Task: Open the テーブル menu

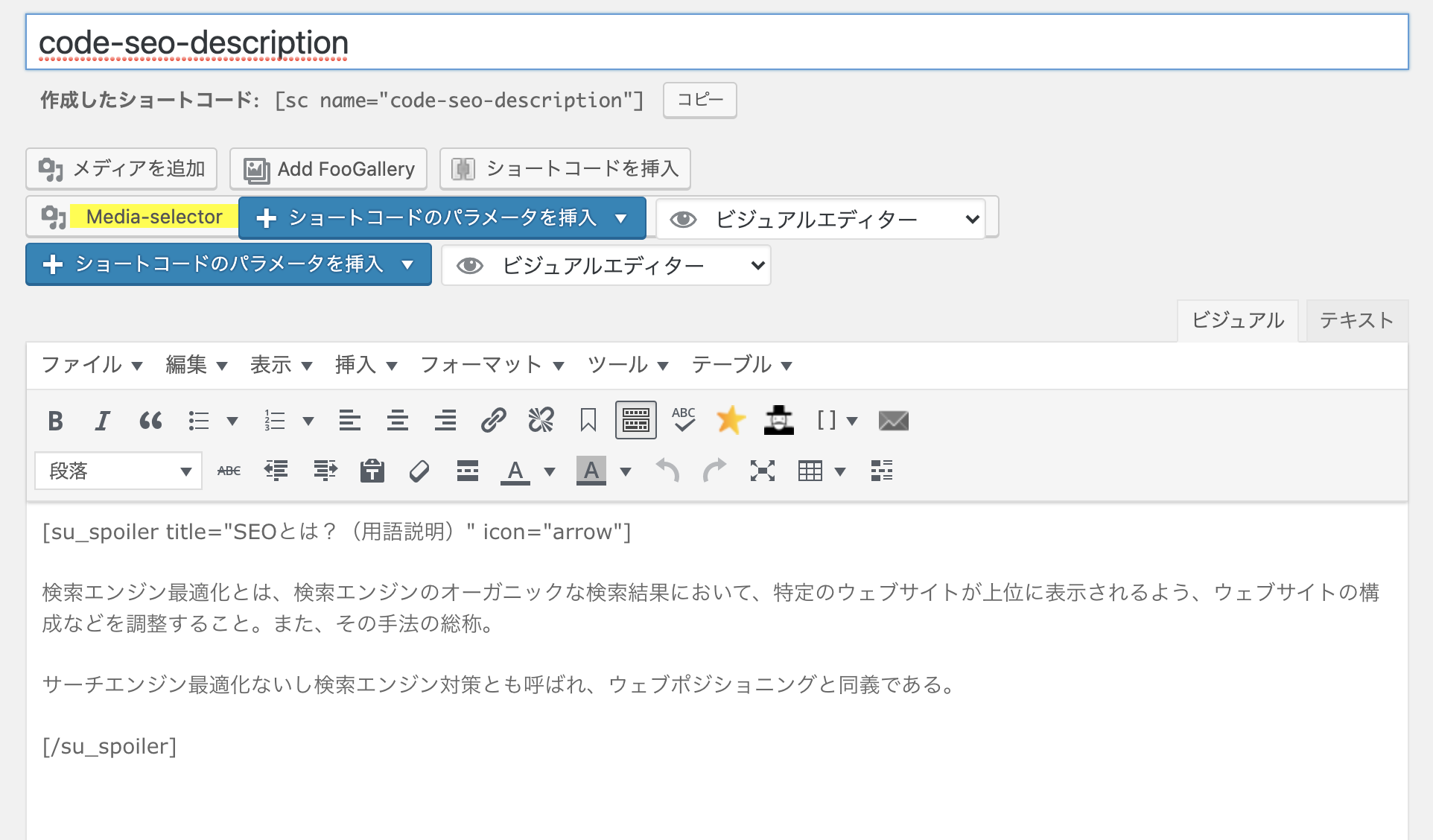Action: tap(742, 365)
